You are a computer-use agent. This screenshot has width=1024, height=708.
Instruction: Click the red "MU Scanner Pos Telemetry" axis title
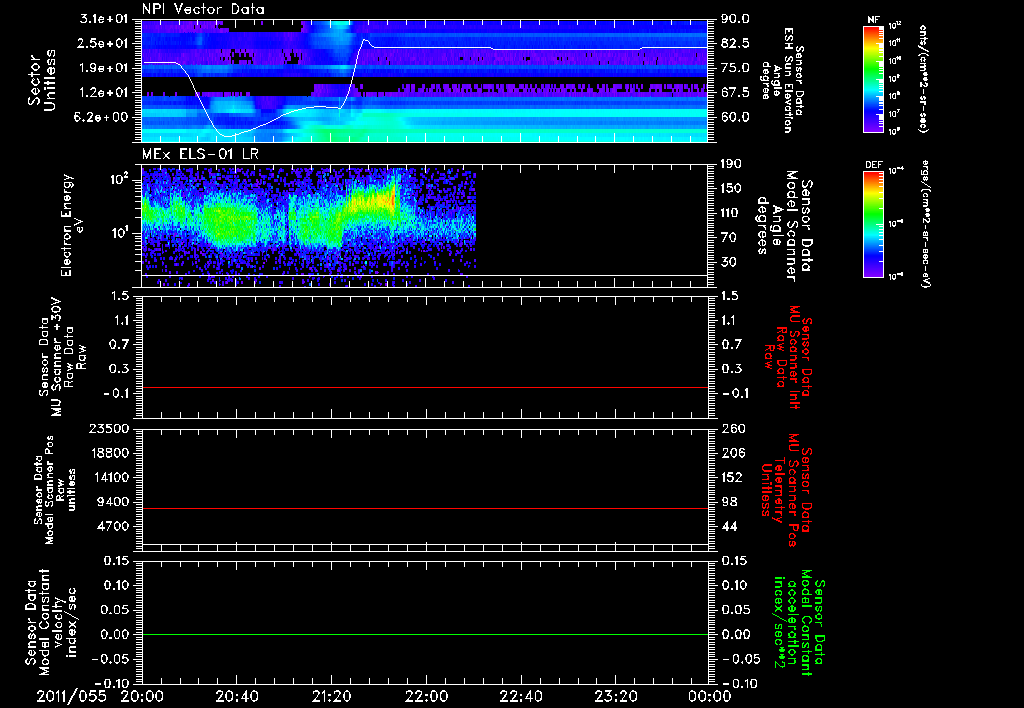click(786, 491)
